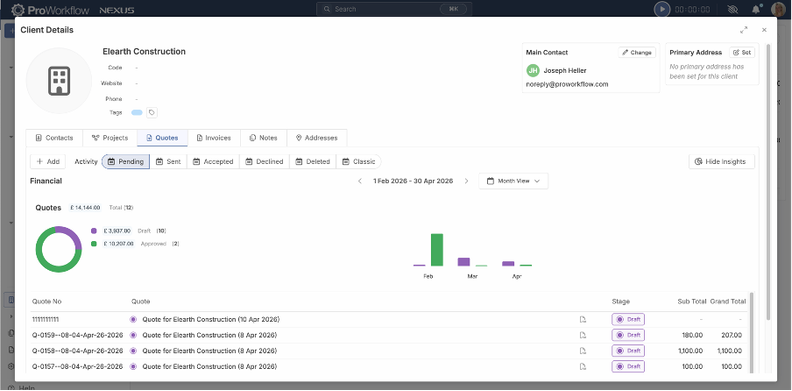The width and height of the screenshot is (792, 391).
Task: Click the quotes table scrollbar
Action: pos(751,332)
